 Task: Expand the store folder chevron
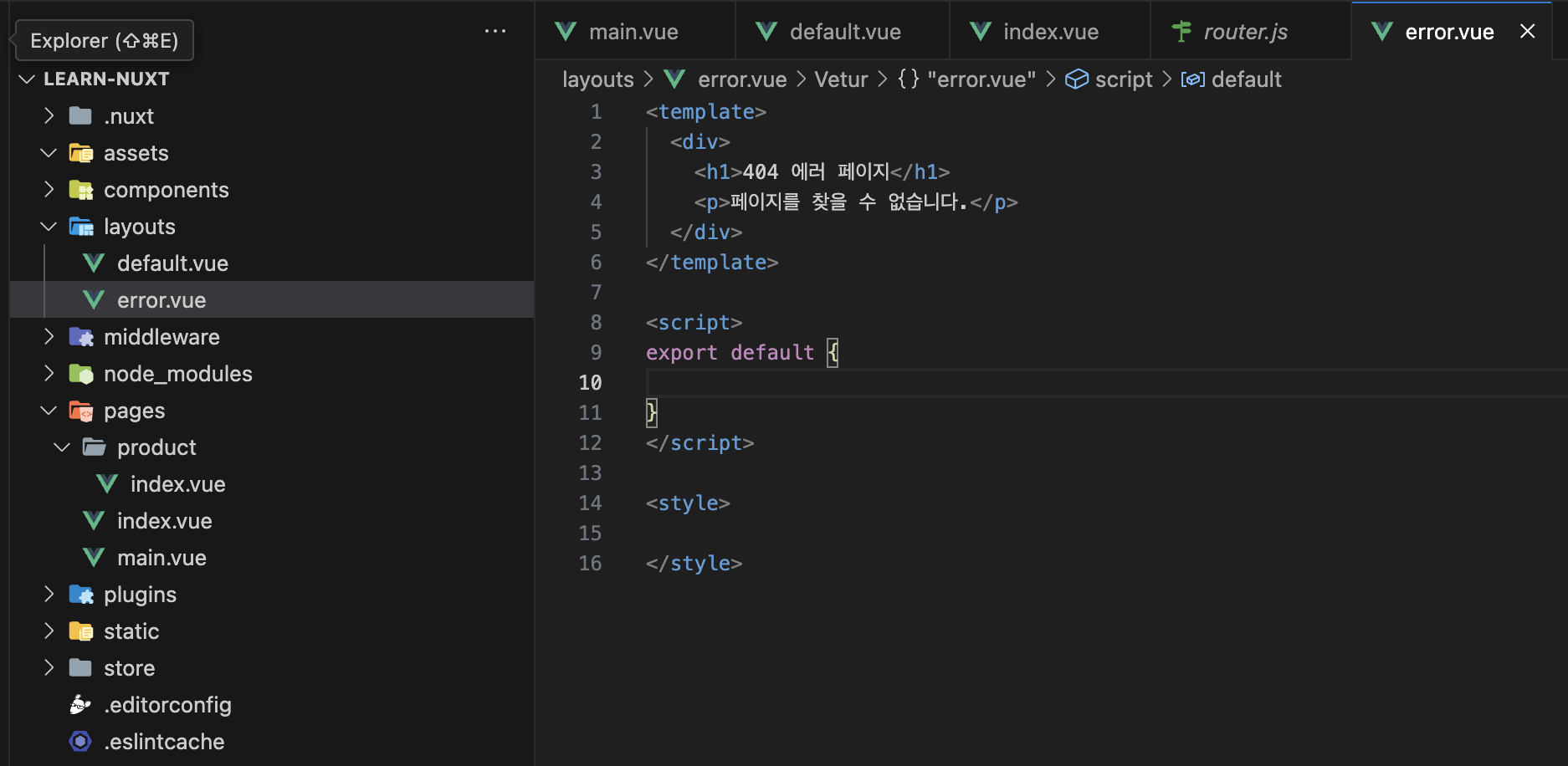pyautogui.click(x=49, y=667)
